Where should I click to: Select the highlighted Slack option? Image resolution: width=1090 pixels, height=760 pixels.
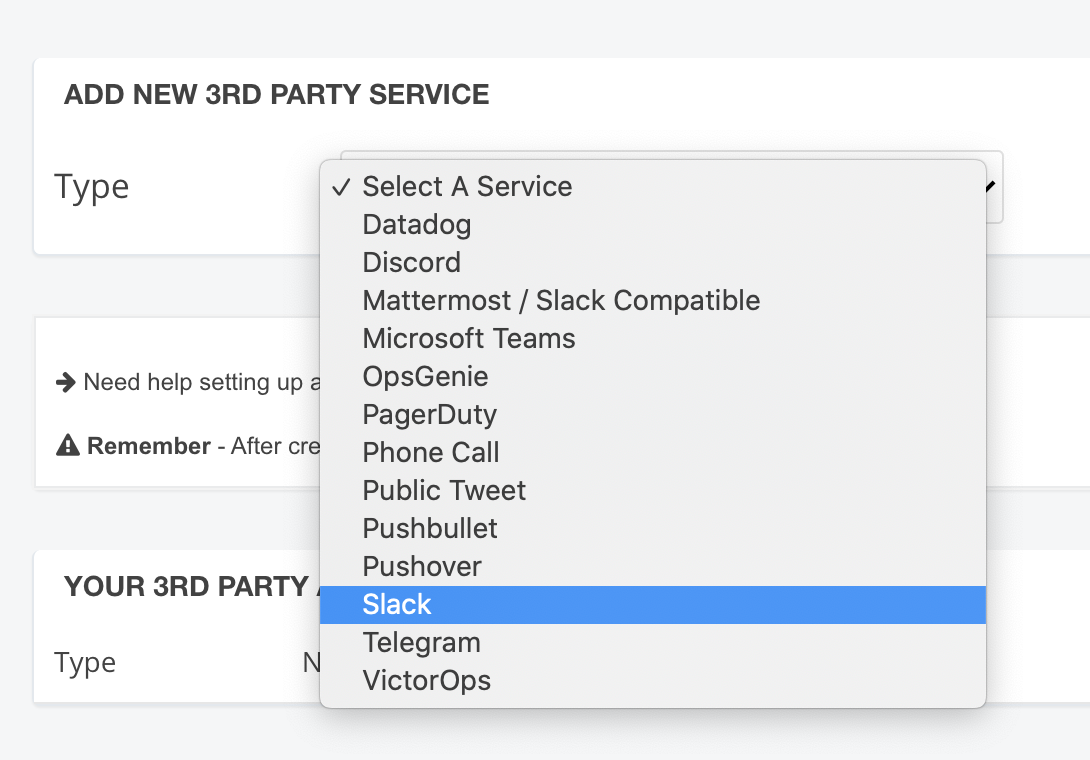(x=397, y=605)
